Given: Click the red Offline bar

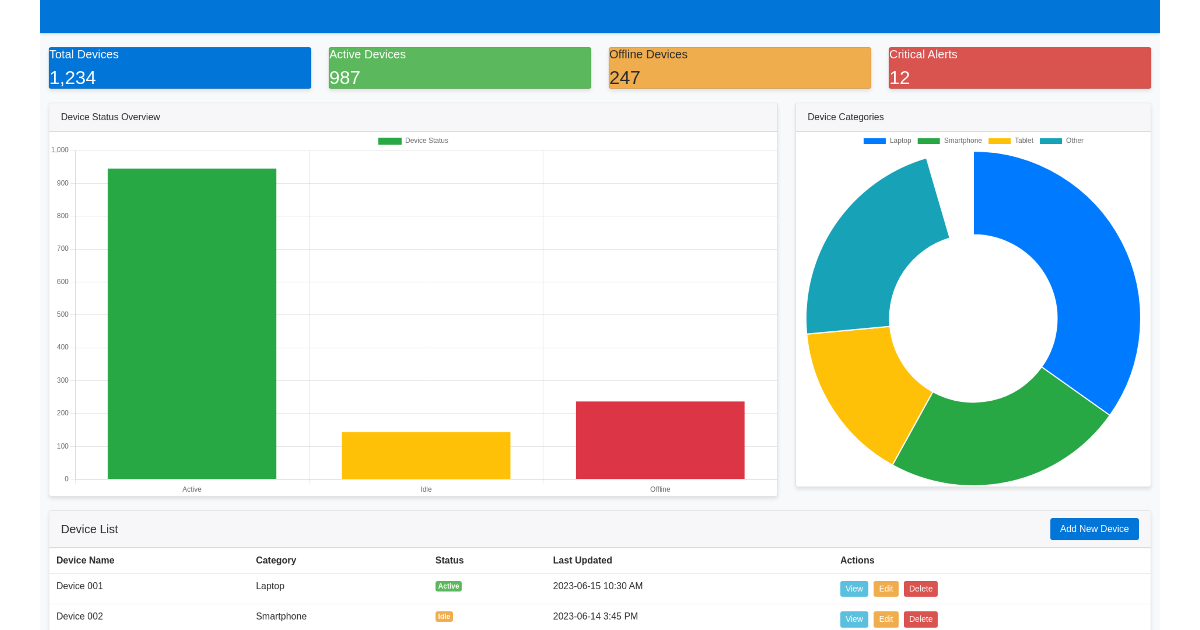Looking at the screenshot, I should pyautogui.click(x=660, y=440).
